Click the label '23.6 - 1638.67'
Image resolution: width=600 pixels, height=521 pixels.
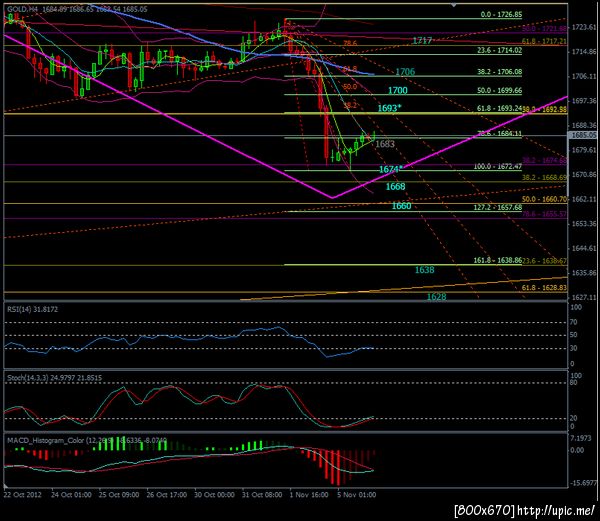pos(544,261)
